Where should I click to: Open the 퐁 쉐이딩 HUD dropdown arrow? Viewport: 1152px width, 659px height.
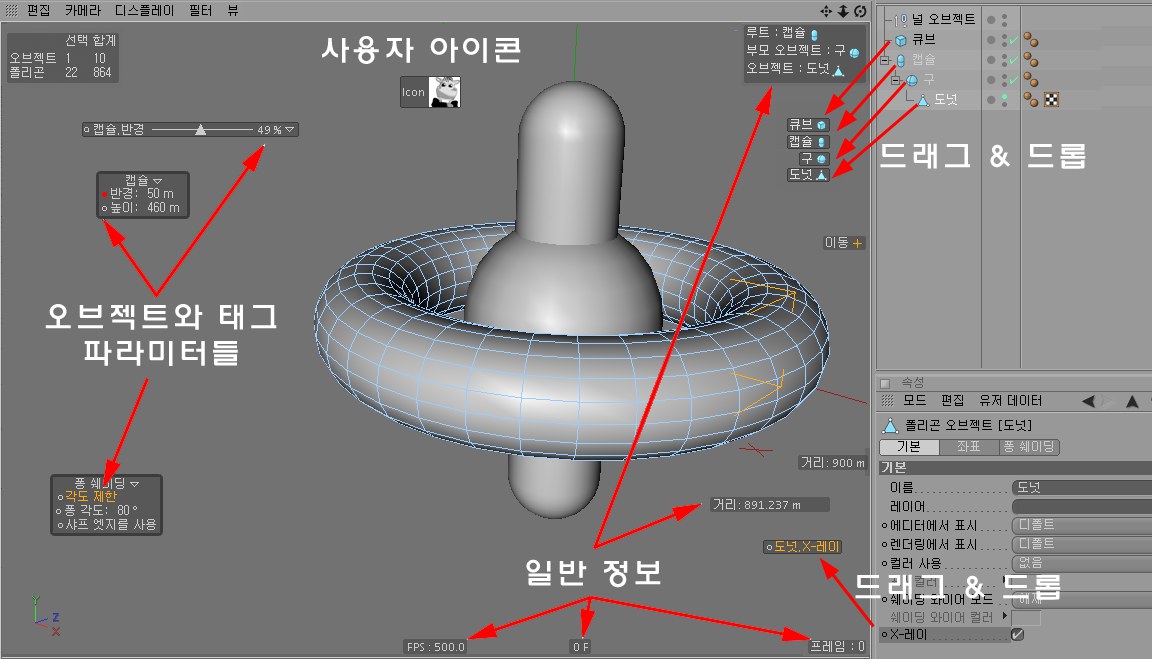[134, 484]
